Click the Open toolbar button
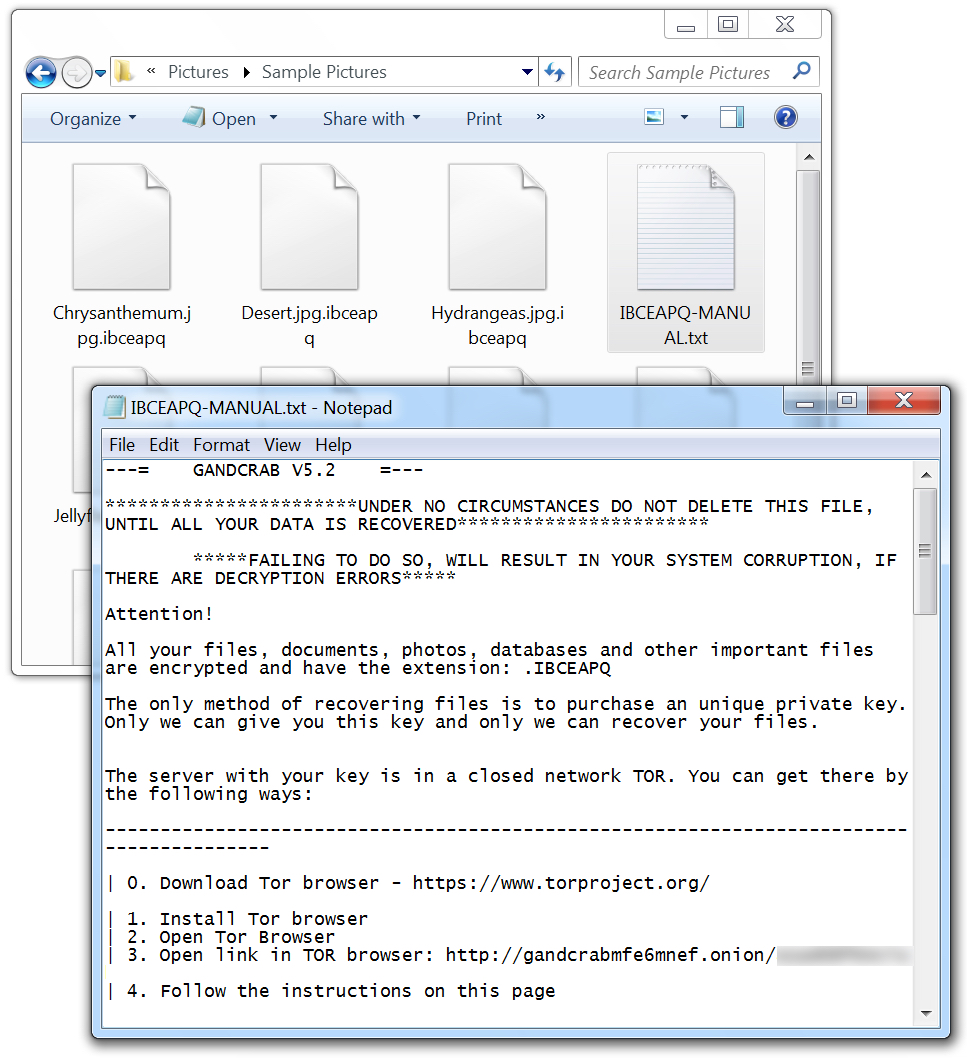This screenshot has width=967, height=1058. coord(220,118)
